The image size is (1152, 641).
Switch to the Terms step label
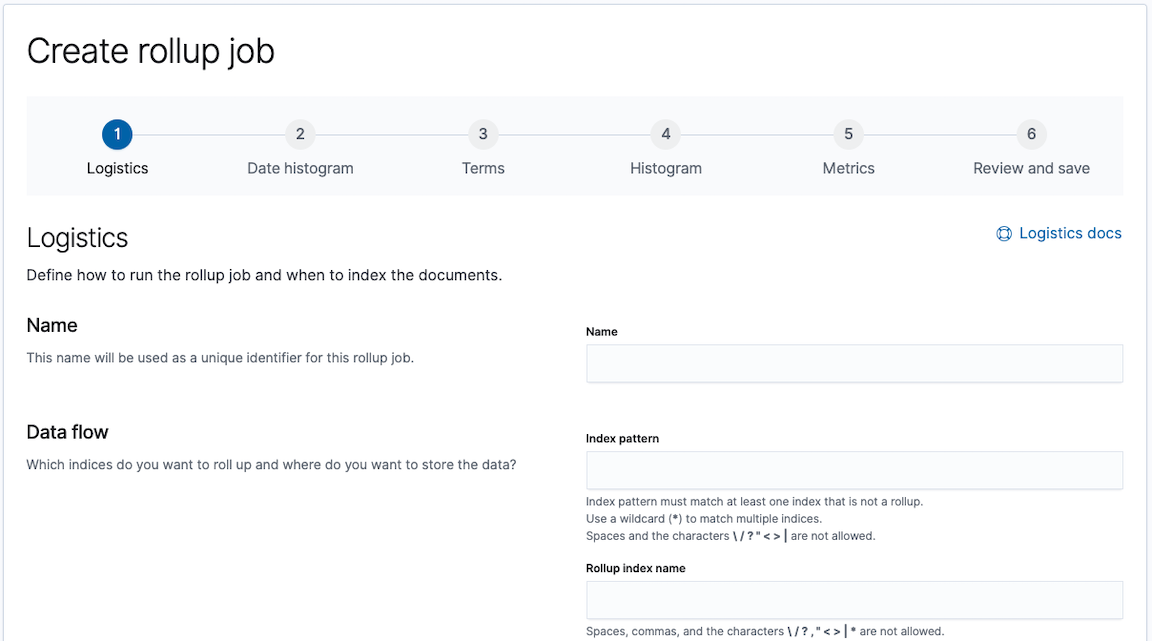click(x=483, y=168)
